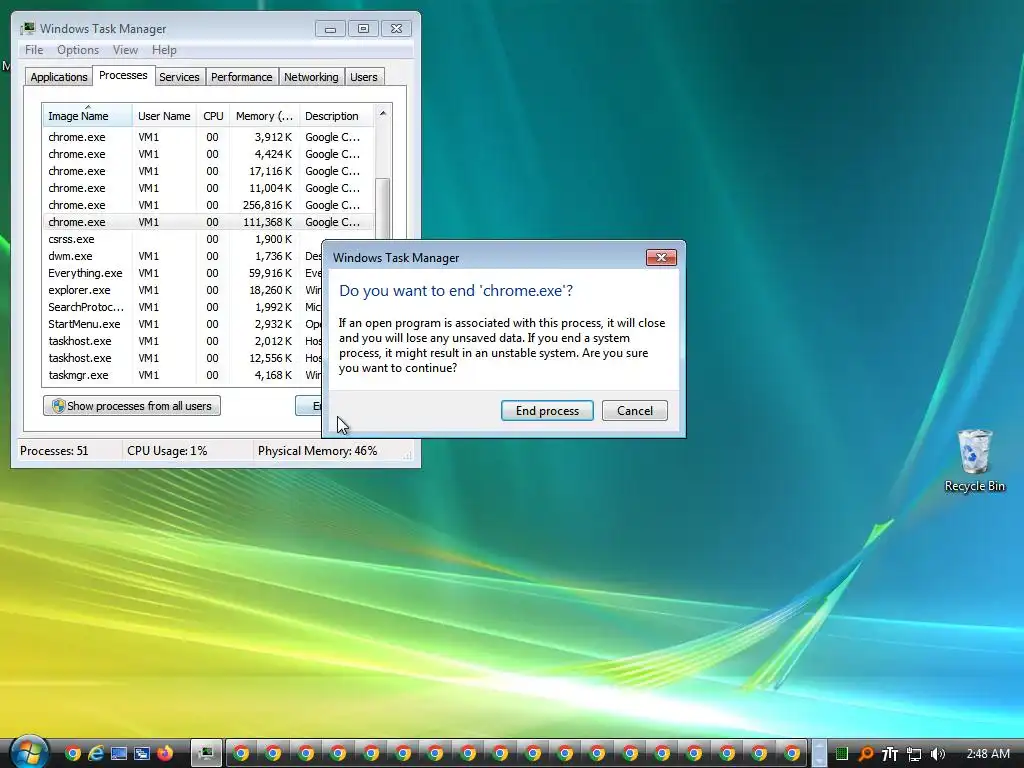This screenshot has height=768, width=1024.
Task: Open the Windows Start orb
Action: tap(28, 752)
